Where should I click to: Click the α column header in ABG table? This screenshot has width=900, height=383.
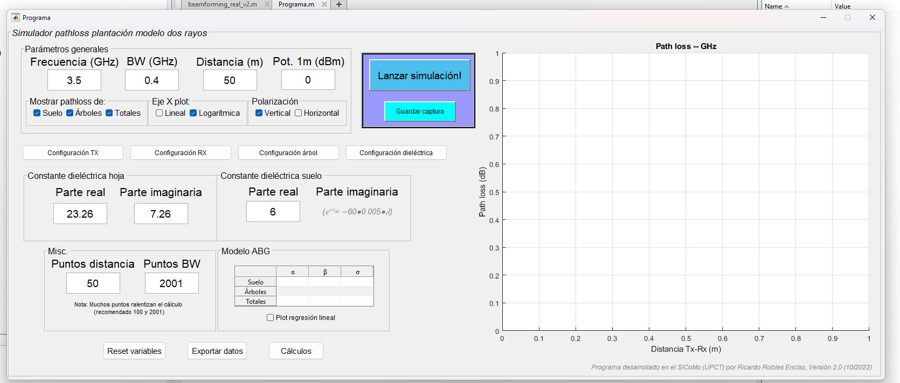pos(293,272)
